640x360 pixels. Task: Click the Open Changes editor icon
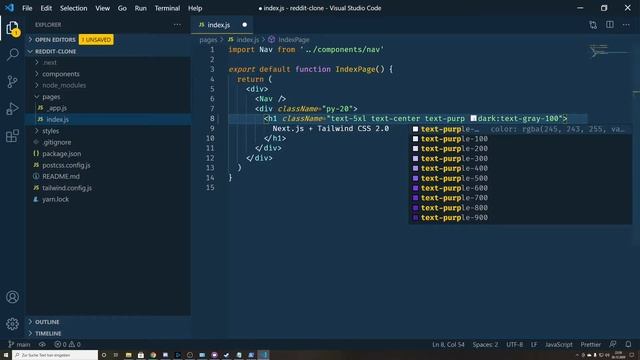[x=593, y=25]
